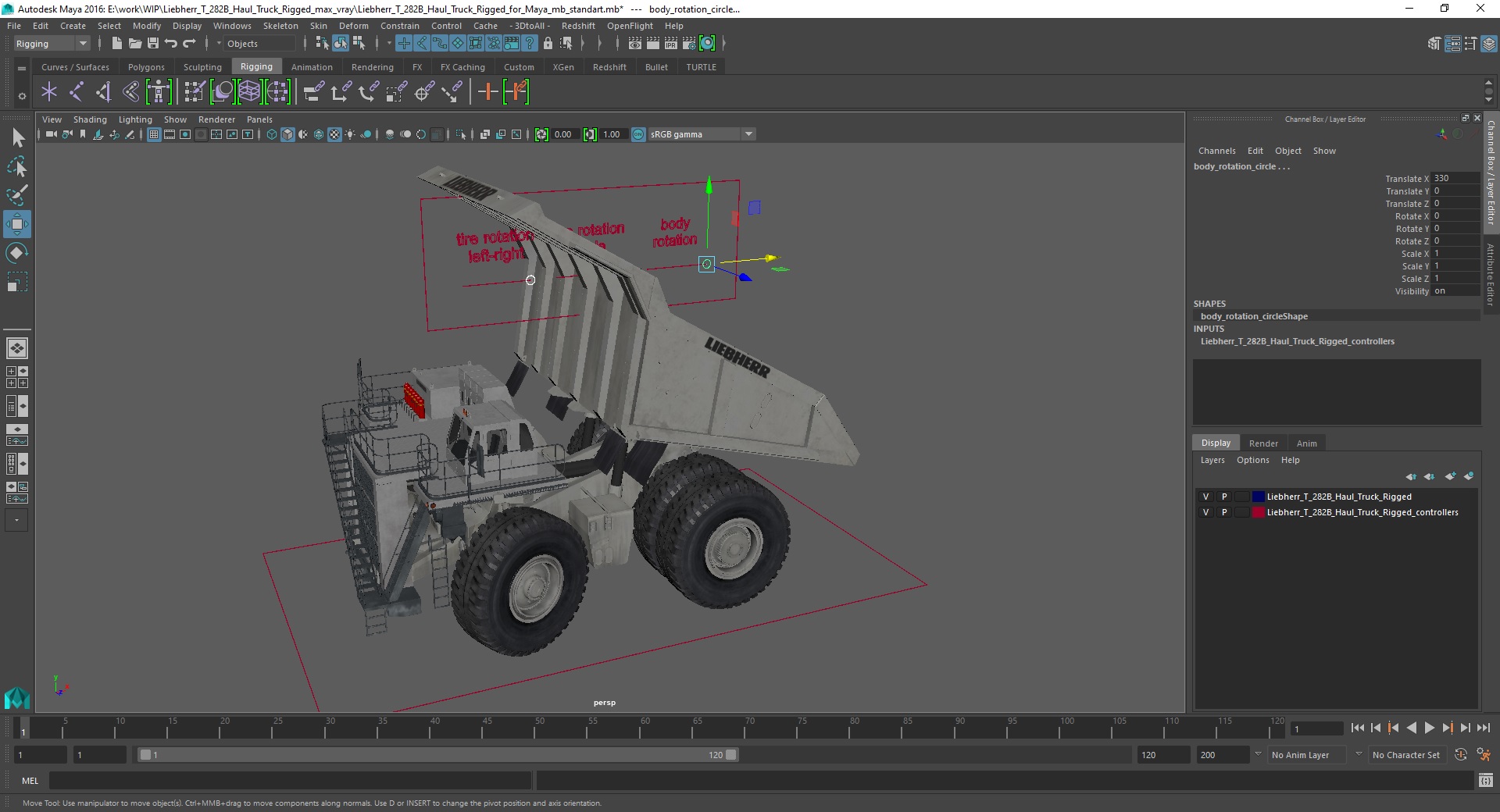The height and width of the screenshot is (812, 1500).
Task: Open the Rigging menu set dropdown
Action: 52,44
